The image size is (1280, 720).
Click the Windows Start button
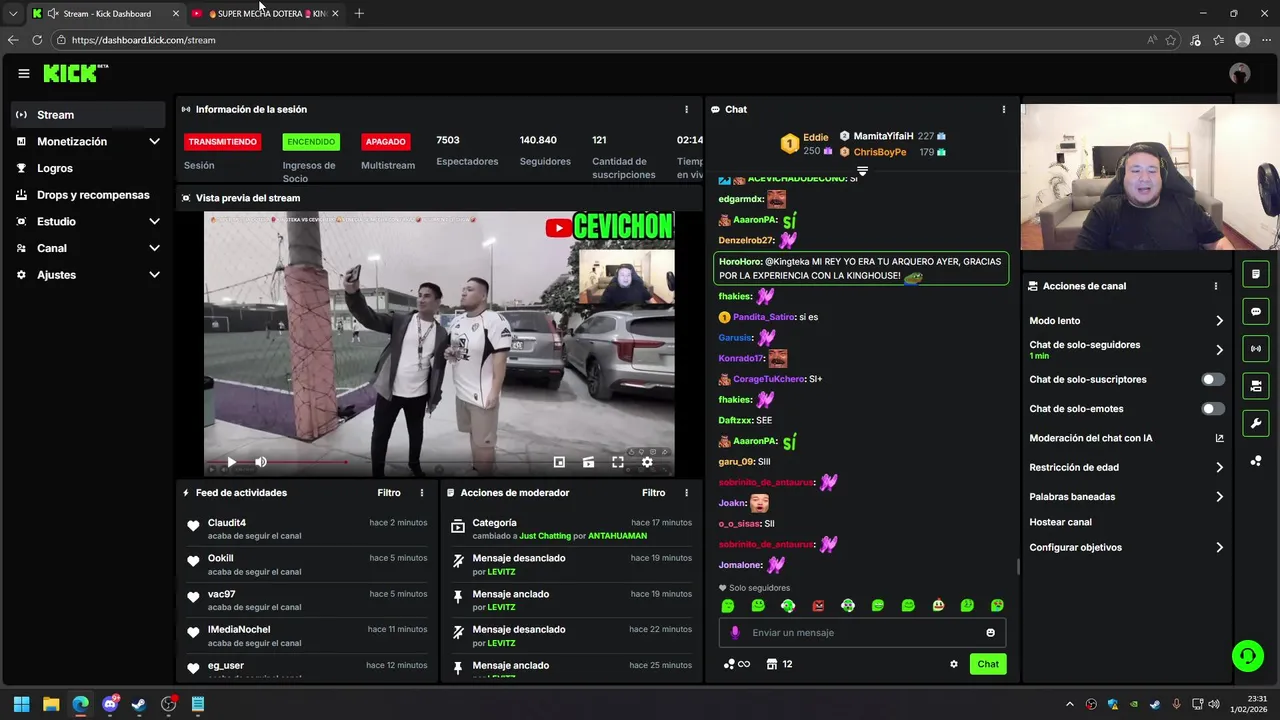coord(21,704)
